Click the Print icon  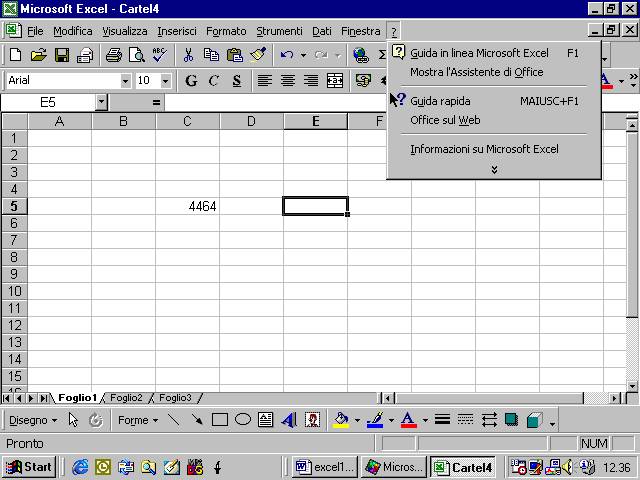(114, 55)
